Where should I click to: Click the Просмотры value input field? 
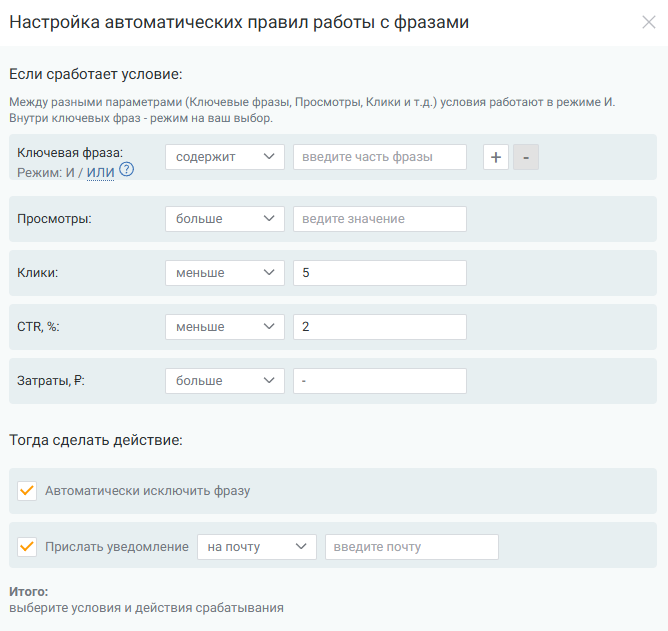(380, 219)
